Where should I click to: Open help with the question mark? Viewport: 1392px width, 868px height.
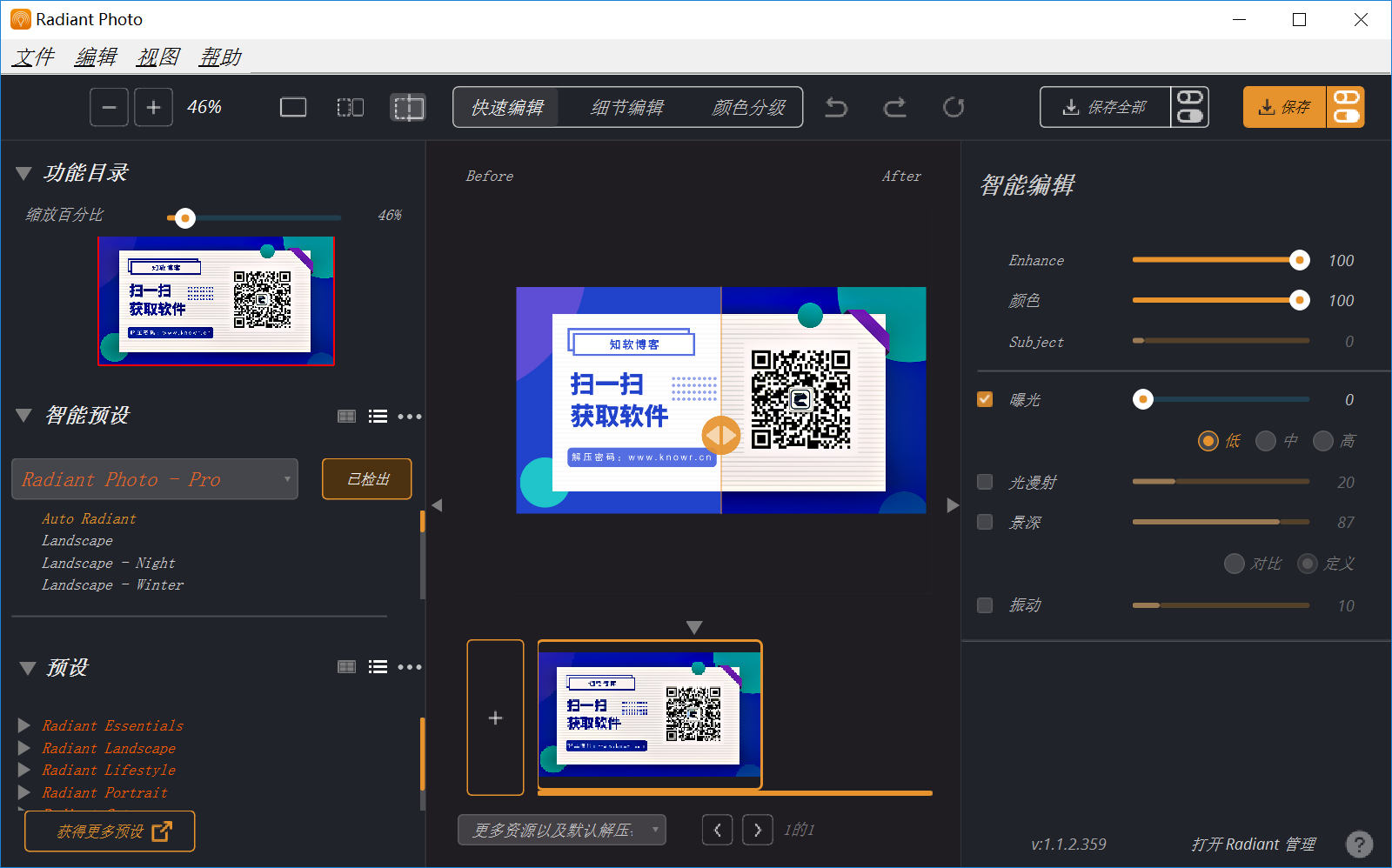coord(1359,844)
